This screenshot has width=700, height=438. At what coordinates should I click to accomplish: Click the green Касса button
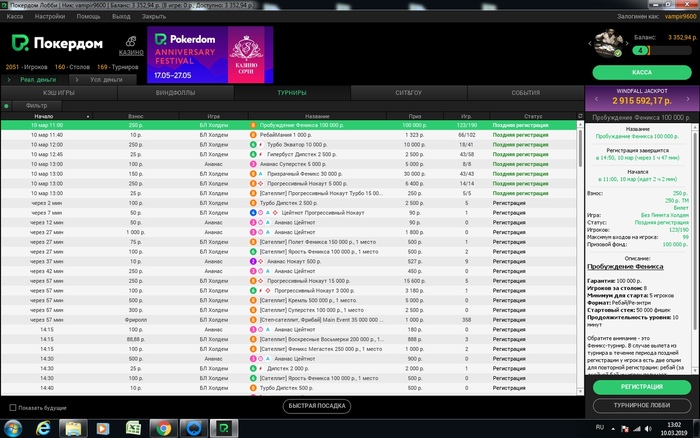click(x=642, y=72)
